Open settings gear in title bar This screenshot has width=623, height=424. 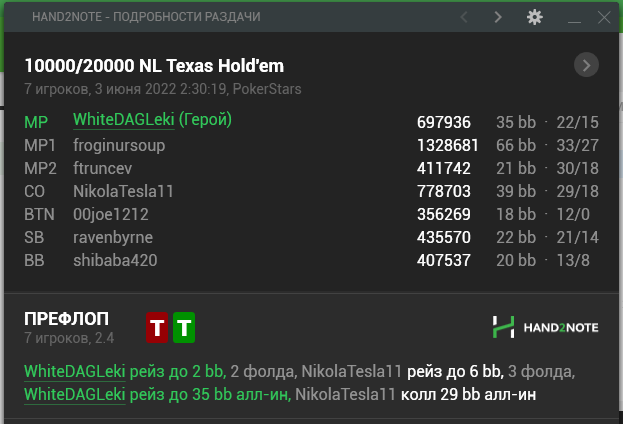(x=534, y=17)
